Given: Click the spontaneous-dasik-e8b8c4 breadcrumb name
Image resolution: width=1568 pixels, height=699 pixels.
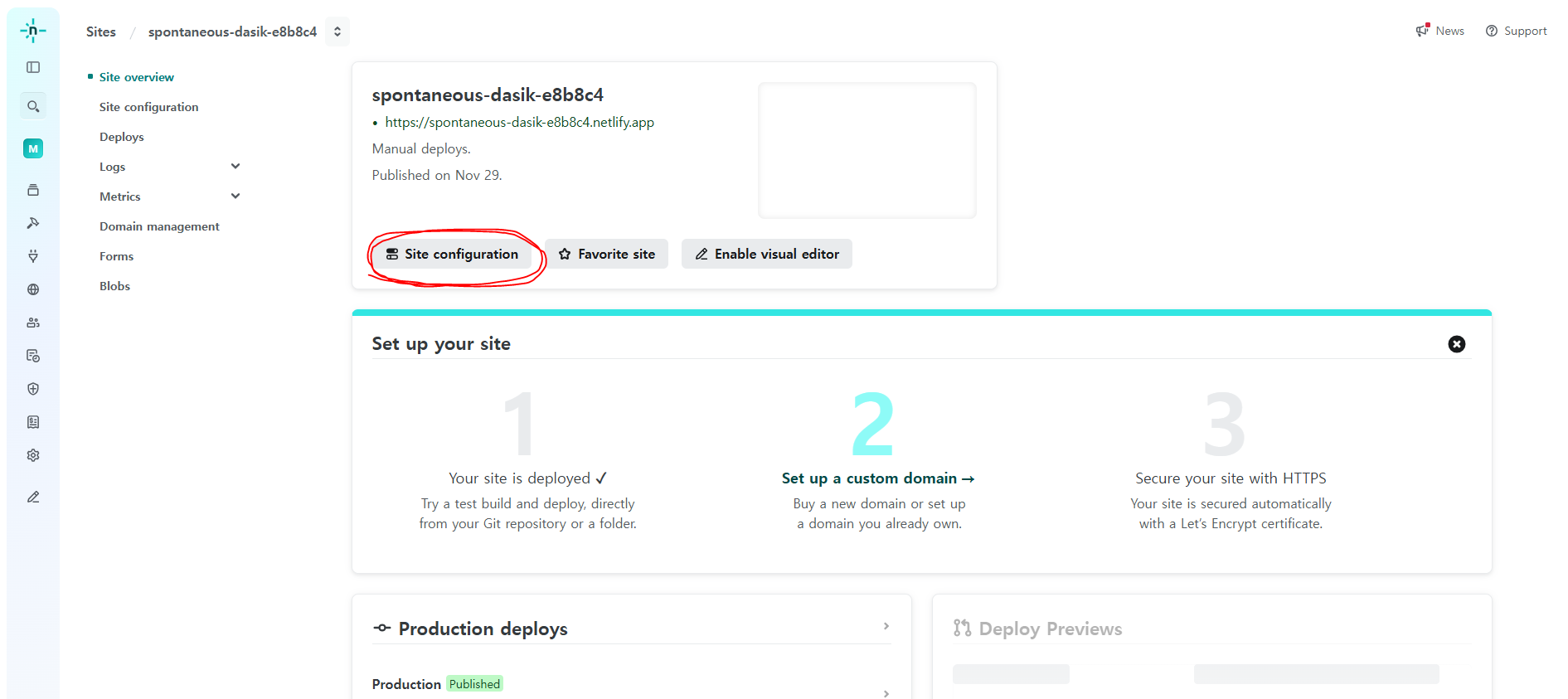Looking at the screenshot, I should tap(233, 32).
